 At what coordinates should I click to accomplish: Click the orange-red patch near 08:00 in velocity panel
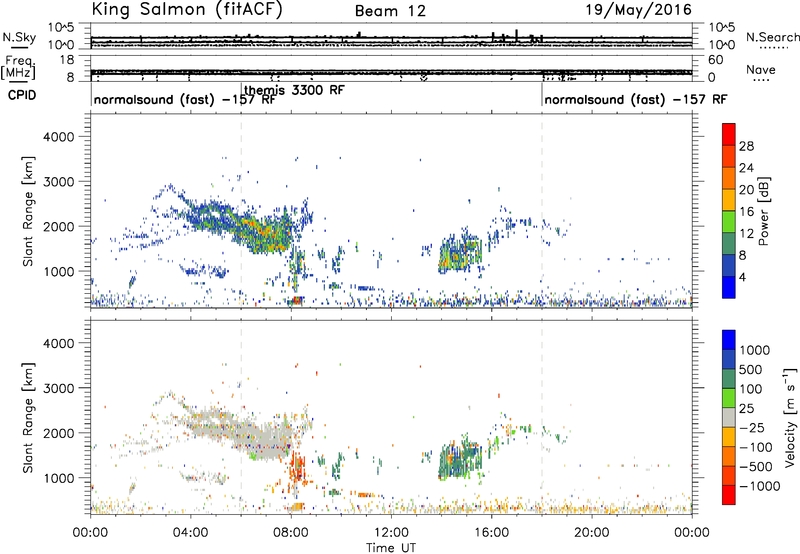(296, 468)
